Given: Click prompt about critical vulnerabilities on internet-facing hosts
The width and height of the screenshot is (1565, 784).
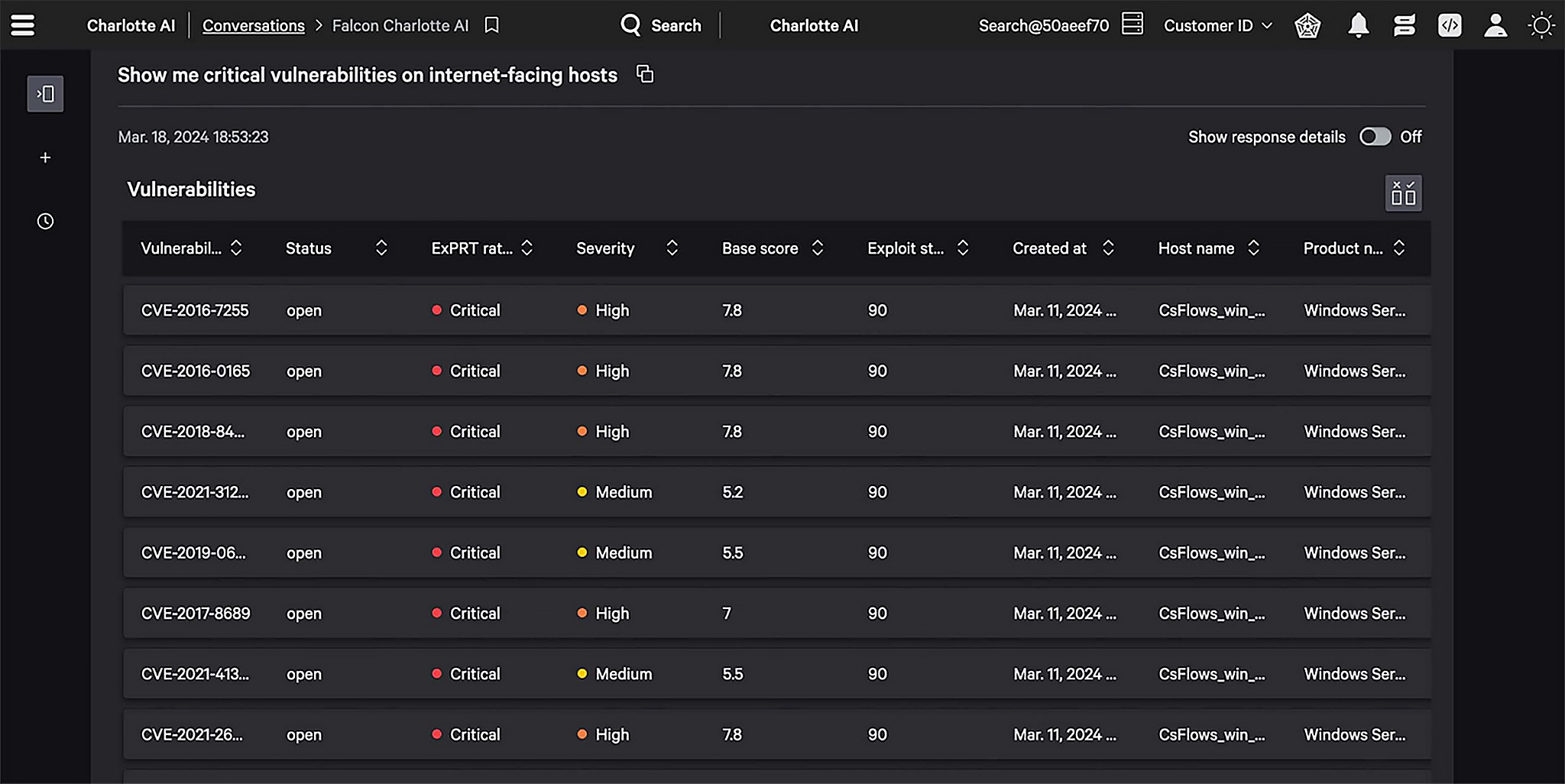Looking at the screenshot, I should click(368, 75).
